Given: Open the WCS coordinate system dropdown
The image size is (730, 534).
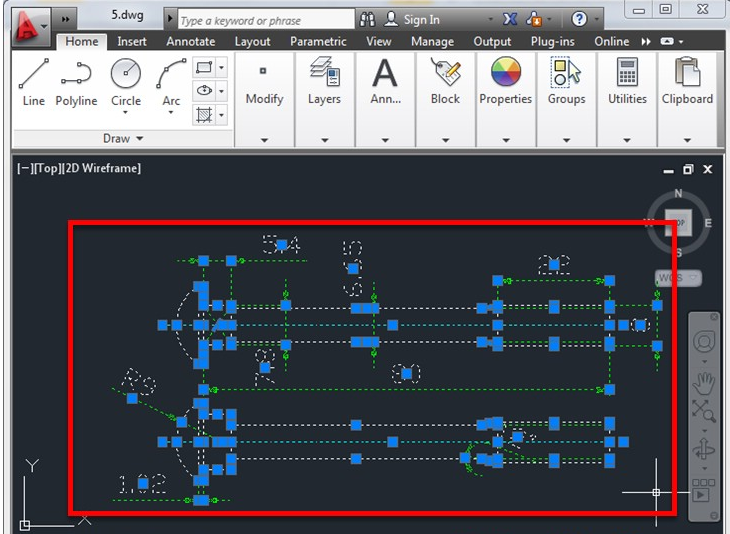Looking at the screenshot, I should [678, 278].
